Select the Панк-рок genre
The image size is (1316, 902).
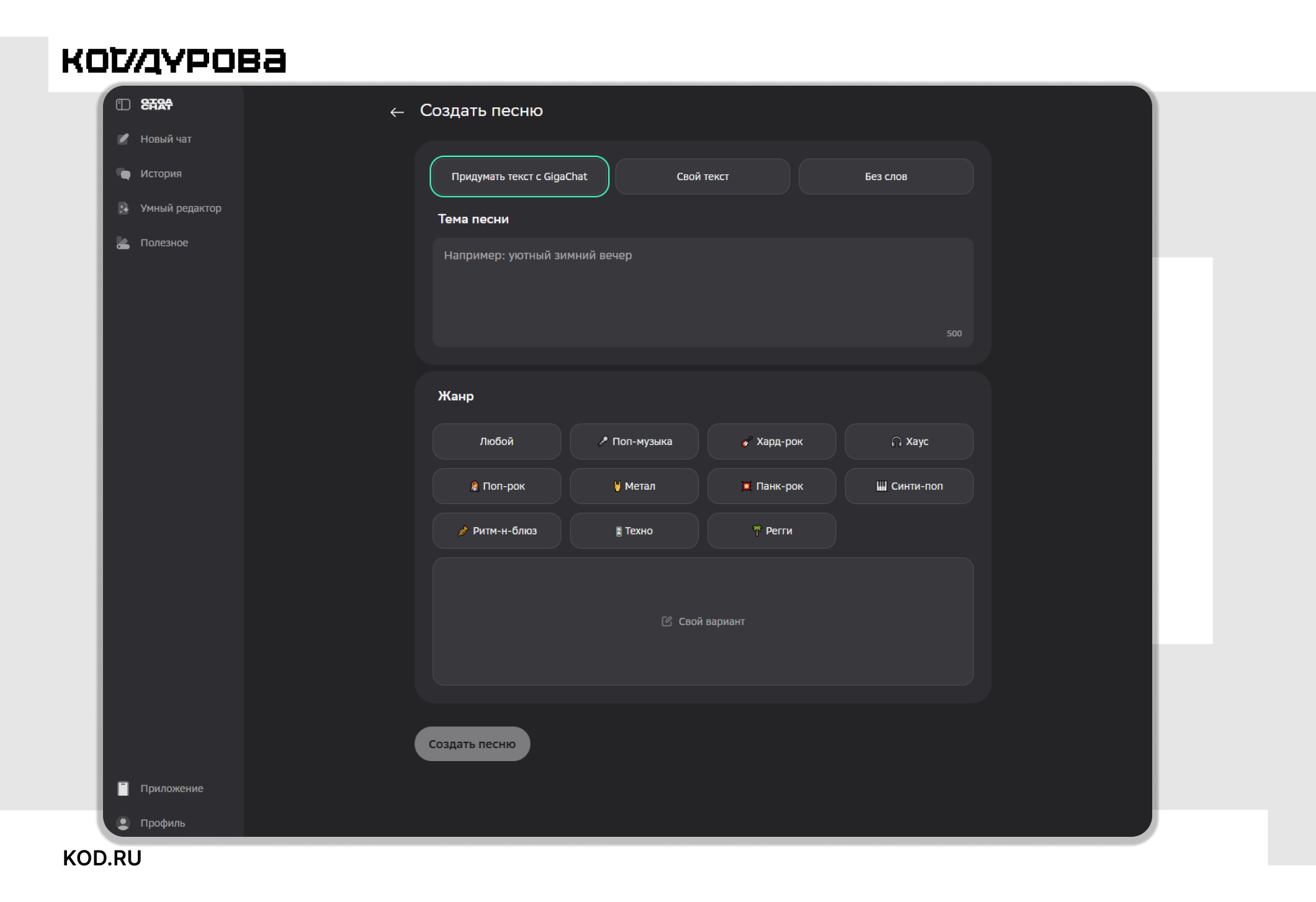[x=771, y=486]
